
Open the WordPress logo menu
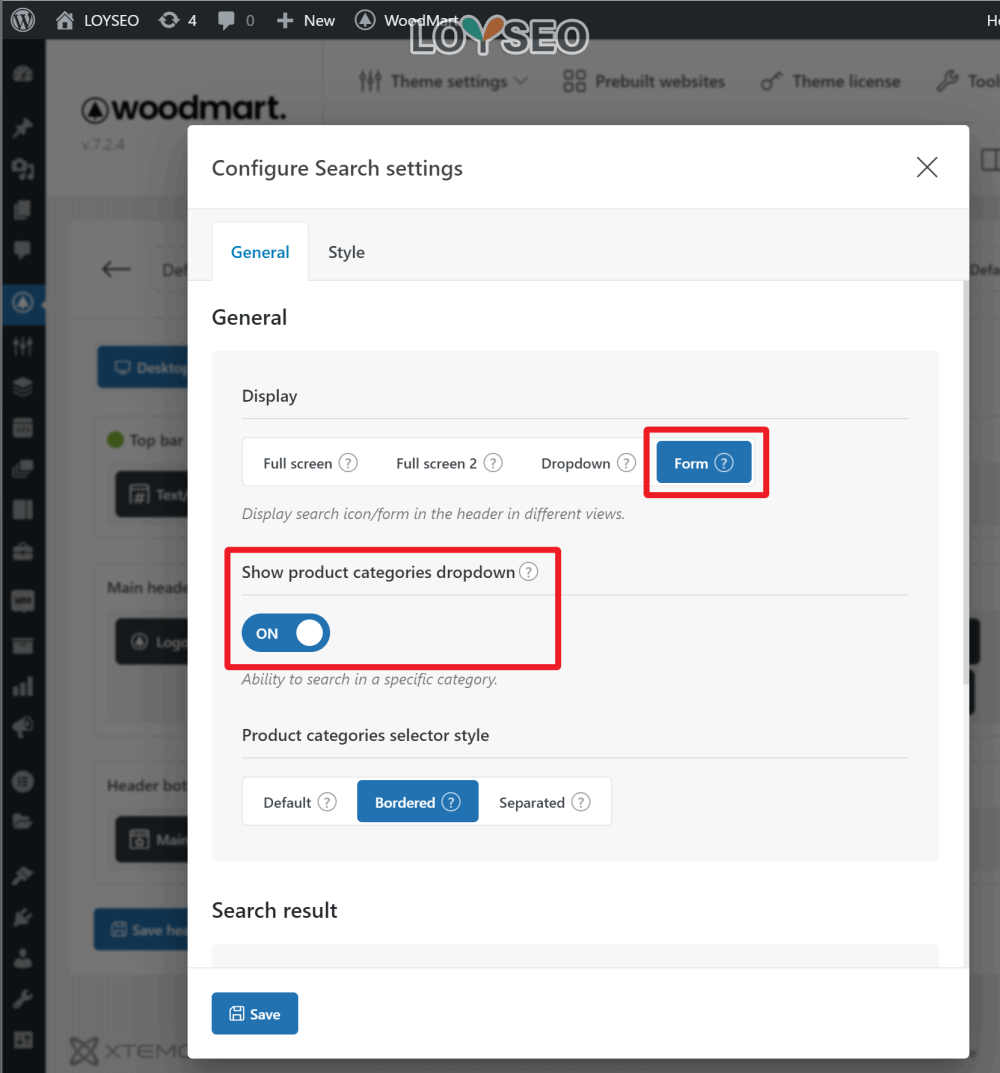pyautogui.click(x=23, y=20)
